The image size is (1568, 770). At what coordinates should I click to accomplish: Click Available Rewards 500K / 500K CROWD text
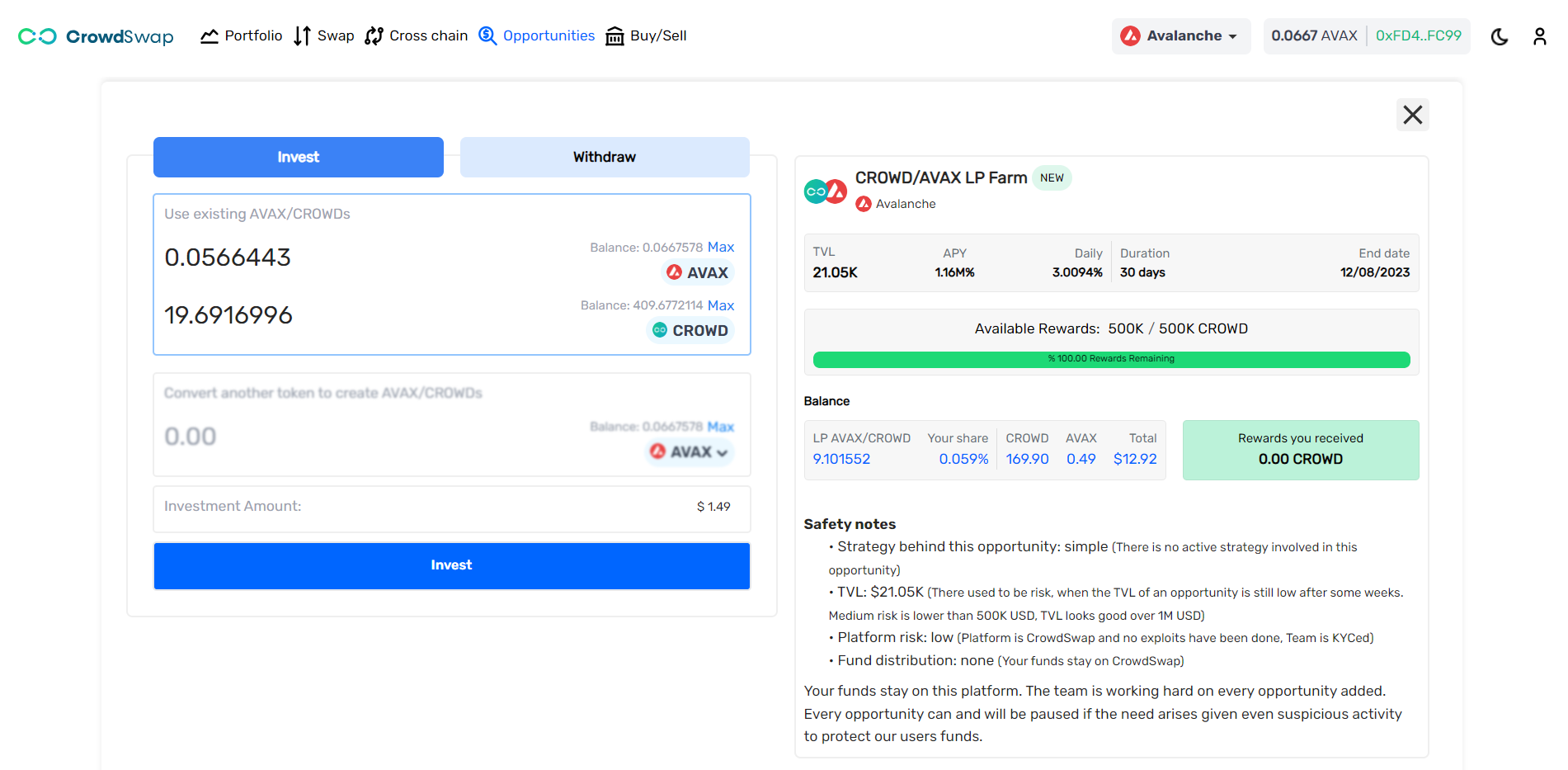pos(1111,328)
